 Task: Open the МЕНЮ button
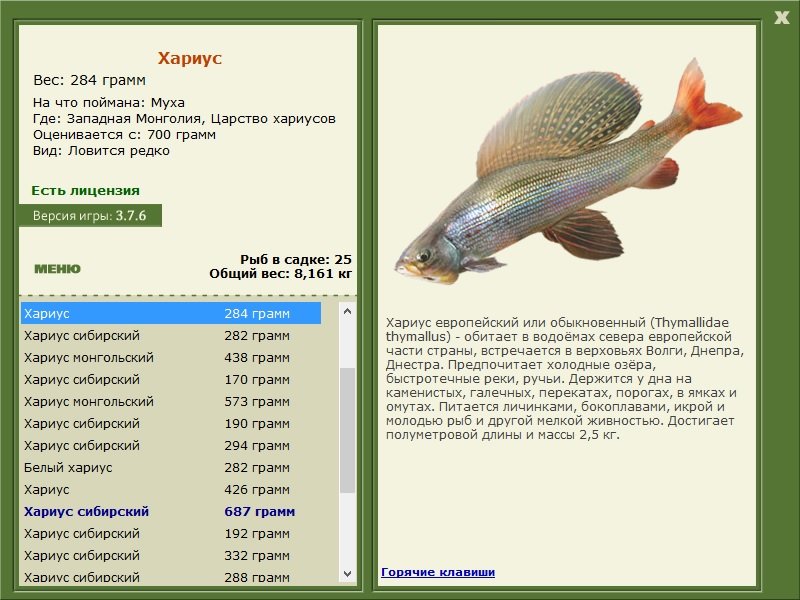pyautogui.click(x=57, y=269)
